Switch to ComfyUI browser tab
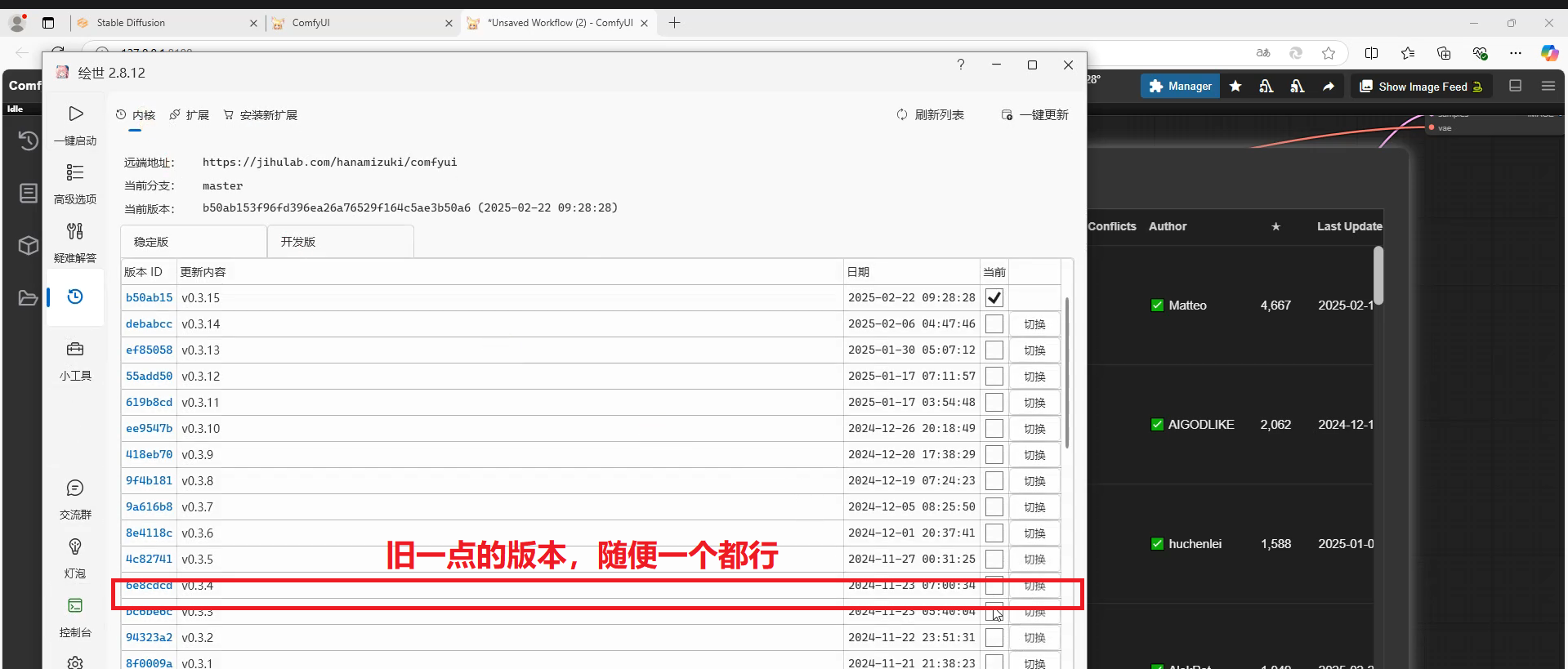The image size is (1568, 669). point(362,23)
